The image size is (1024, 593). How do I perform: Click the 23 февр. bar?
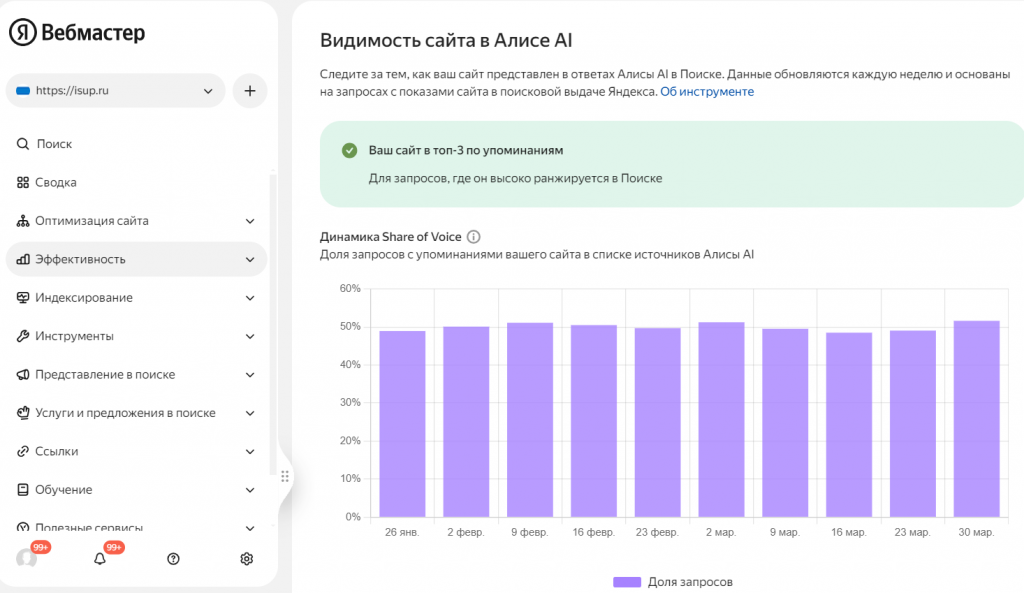[658, 423]
